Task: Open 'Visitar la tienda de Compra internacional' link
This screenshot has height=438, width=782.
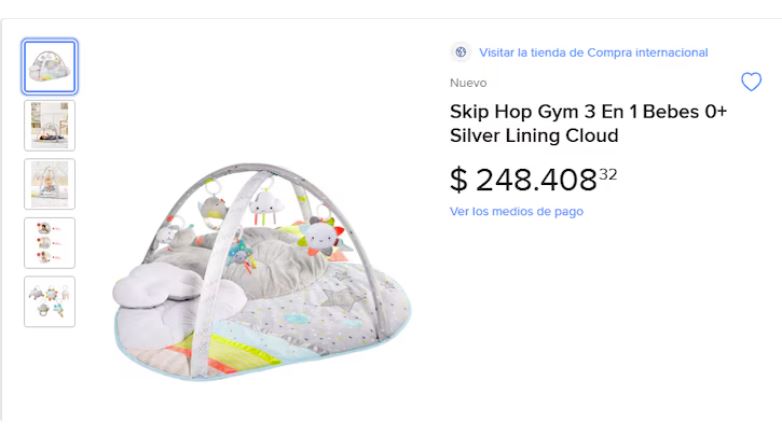Action: pos(593,52)
